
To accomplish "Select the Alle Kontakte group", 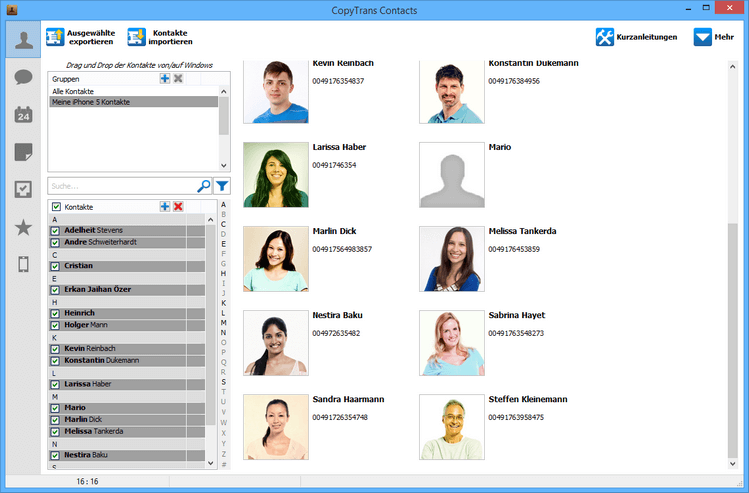I will (x=134, y=91).
